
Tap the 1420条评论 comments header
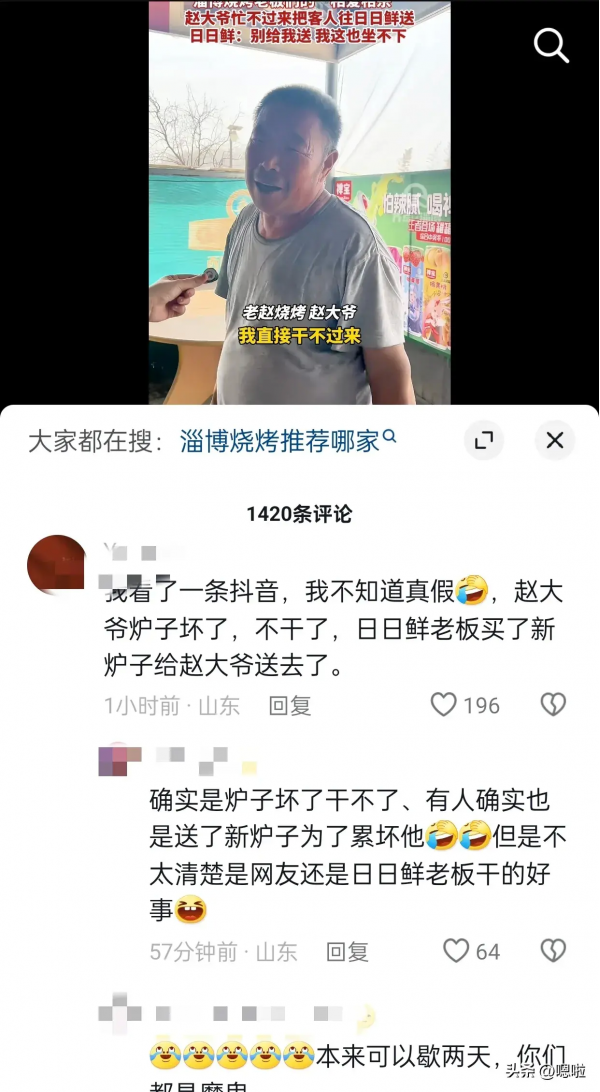tap(299, 514)
